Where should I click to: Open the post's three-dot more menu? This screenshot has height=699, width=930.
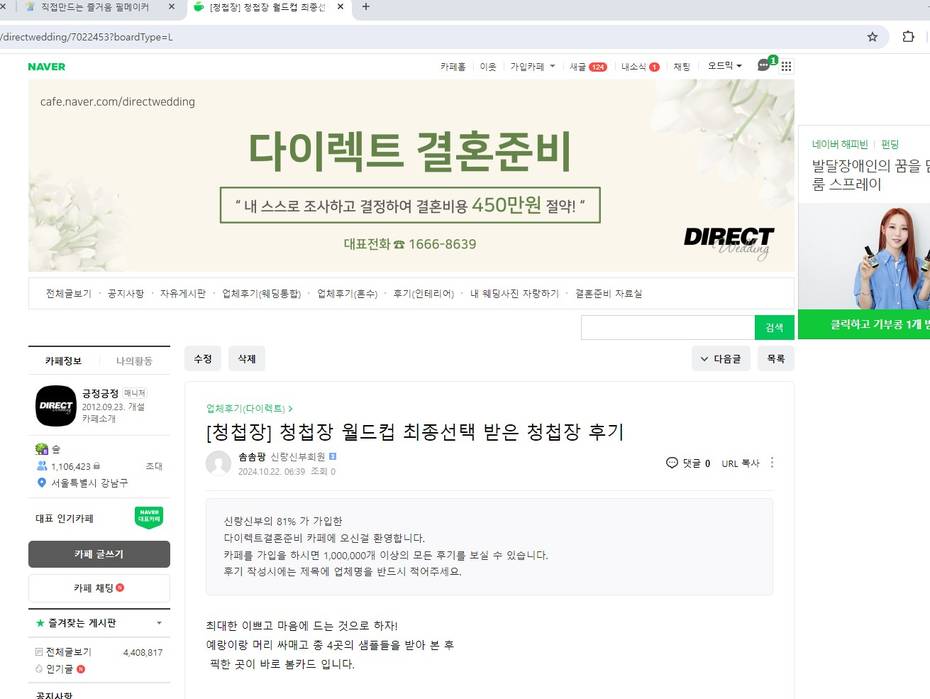click(x=772, y=462)
